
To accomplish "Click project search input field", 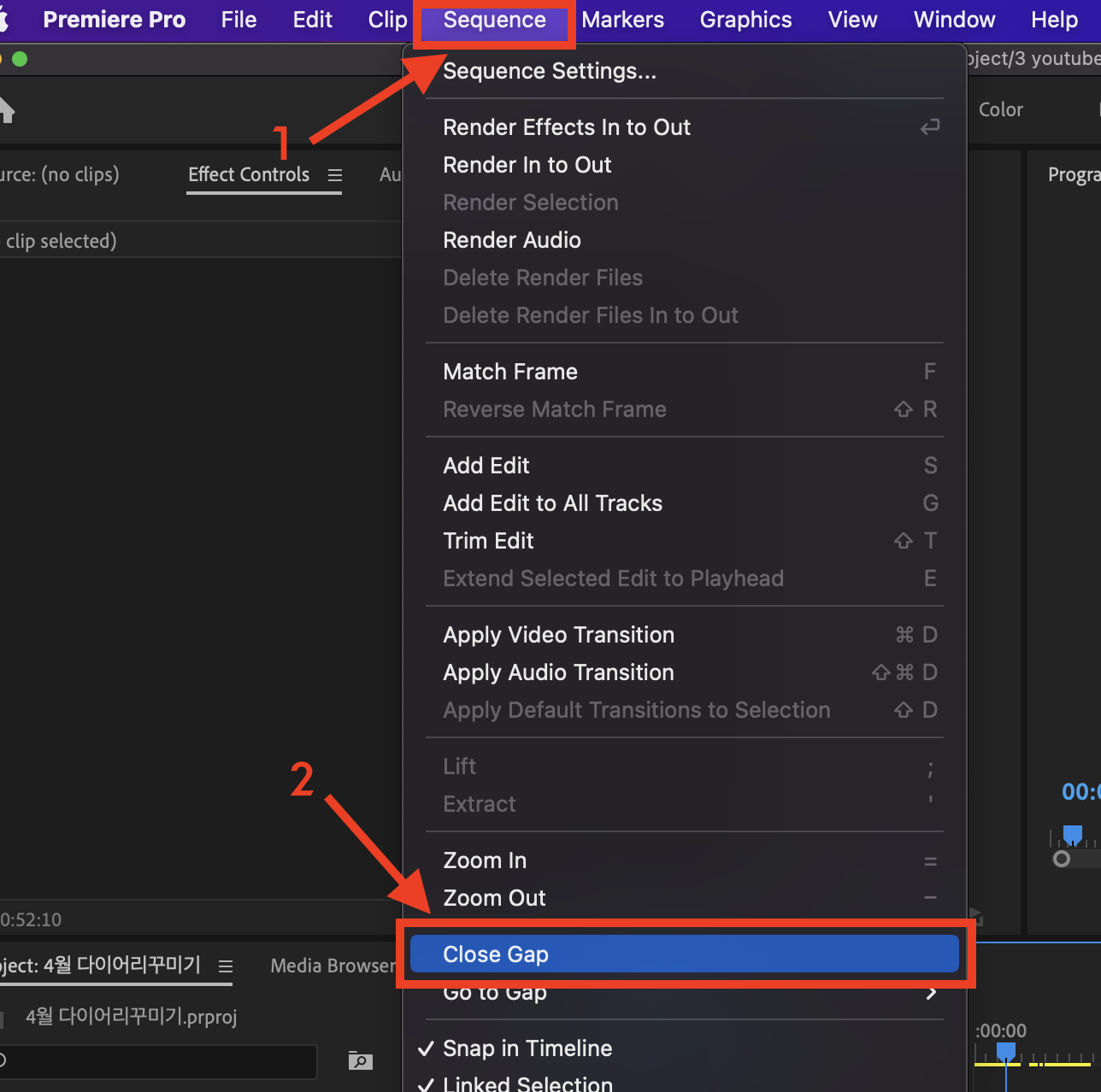I will click(x=158, y=1061).
